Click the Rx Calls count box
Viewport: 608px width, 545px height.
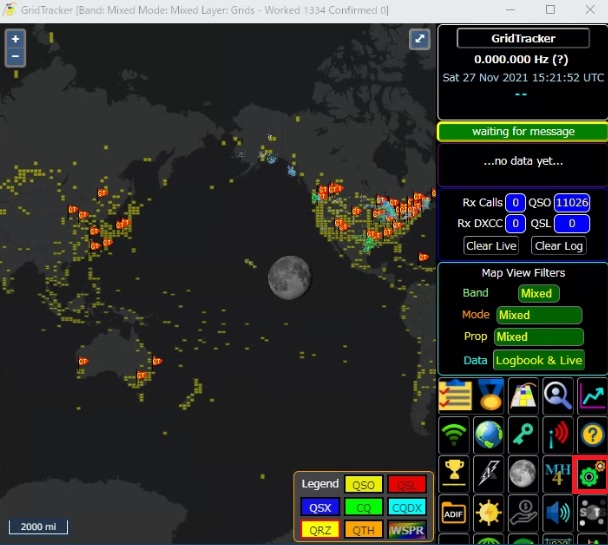click(515, 203)
